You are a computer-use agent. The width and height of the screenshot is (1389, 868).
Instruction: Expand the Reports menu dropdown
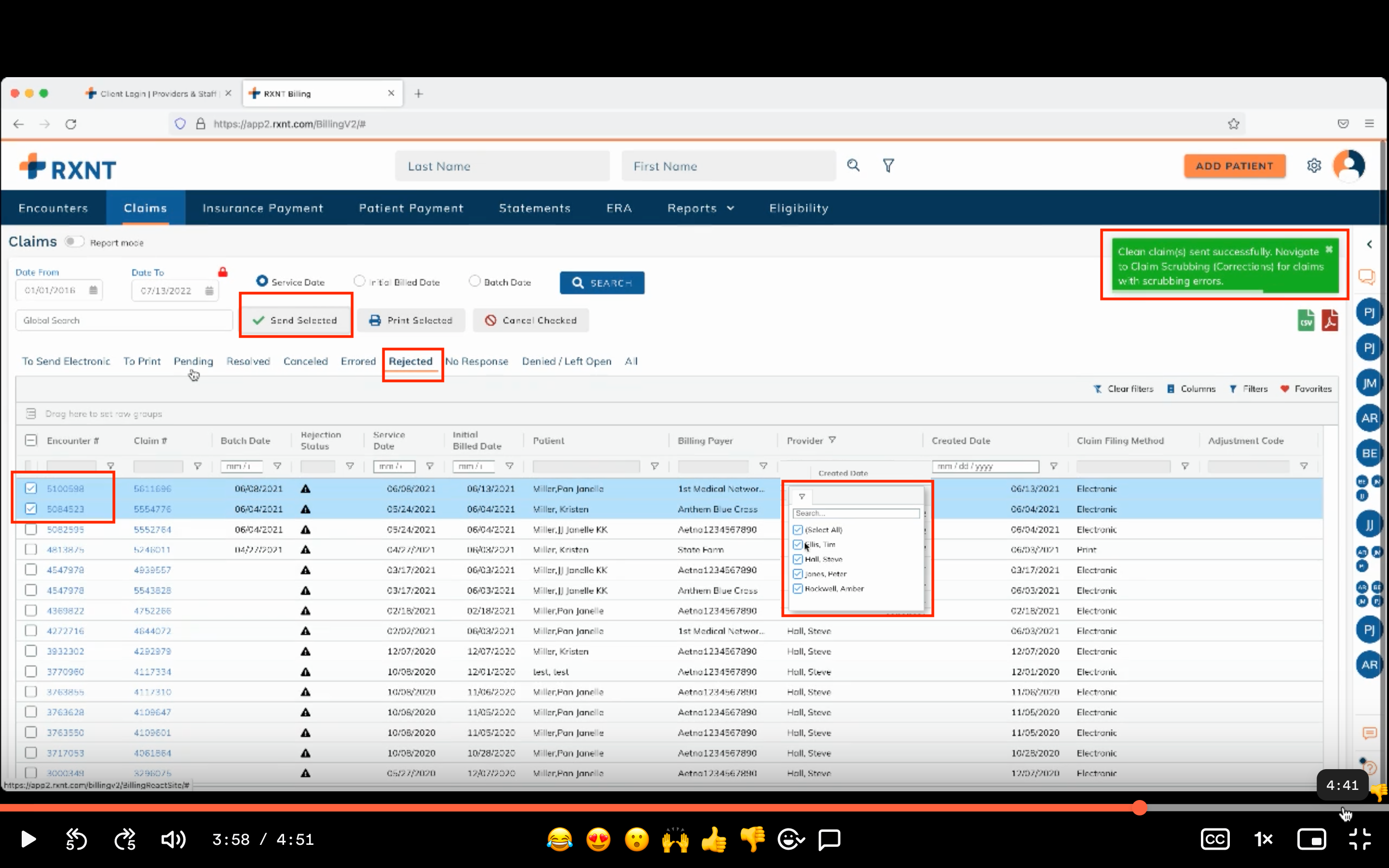[x=700, y=208]
